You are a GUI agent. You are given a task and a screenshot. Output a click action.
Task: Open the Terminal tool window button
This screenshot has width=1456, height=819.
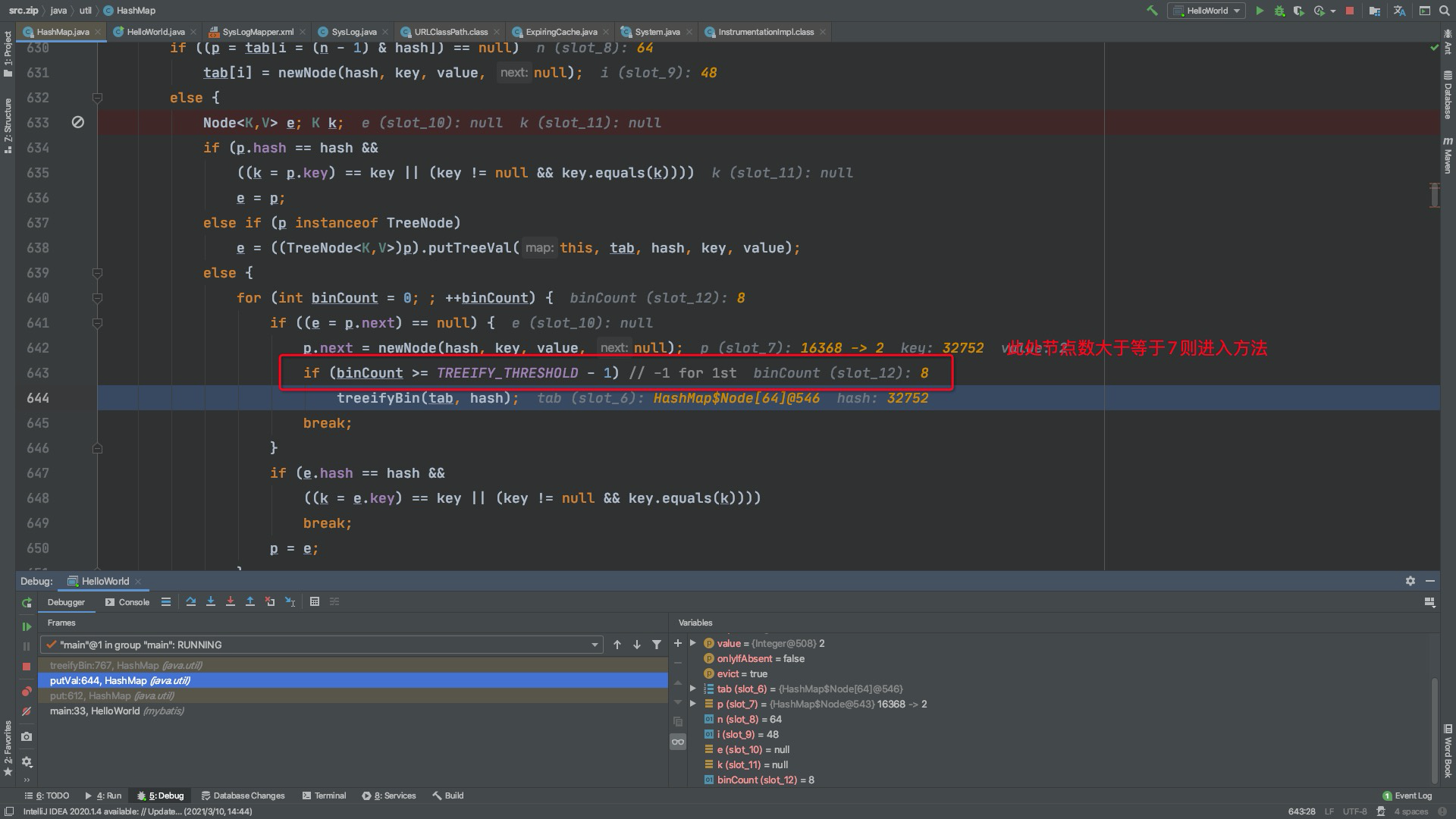pos(324,795)
